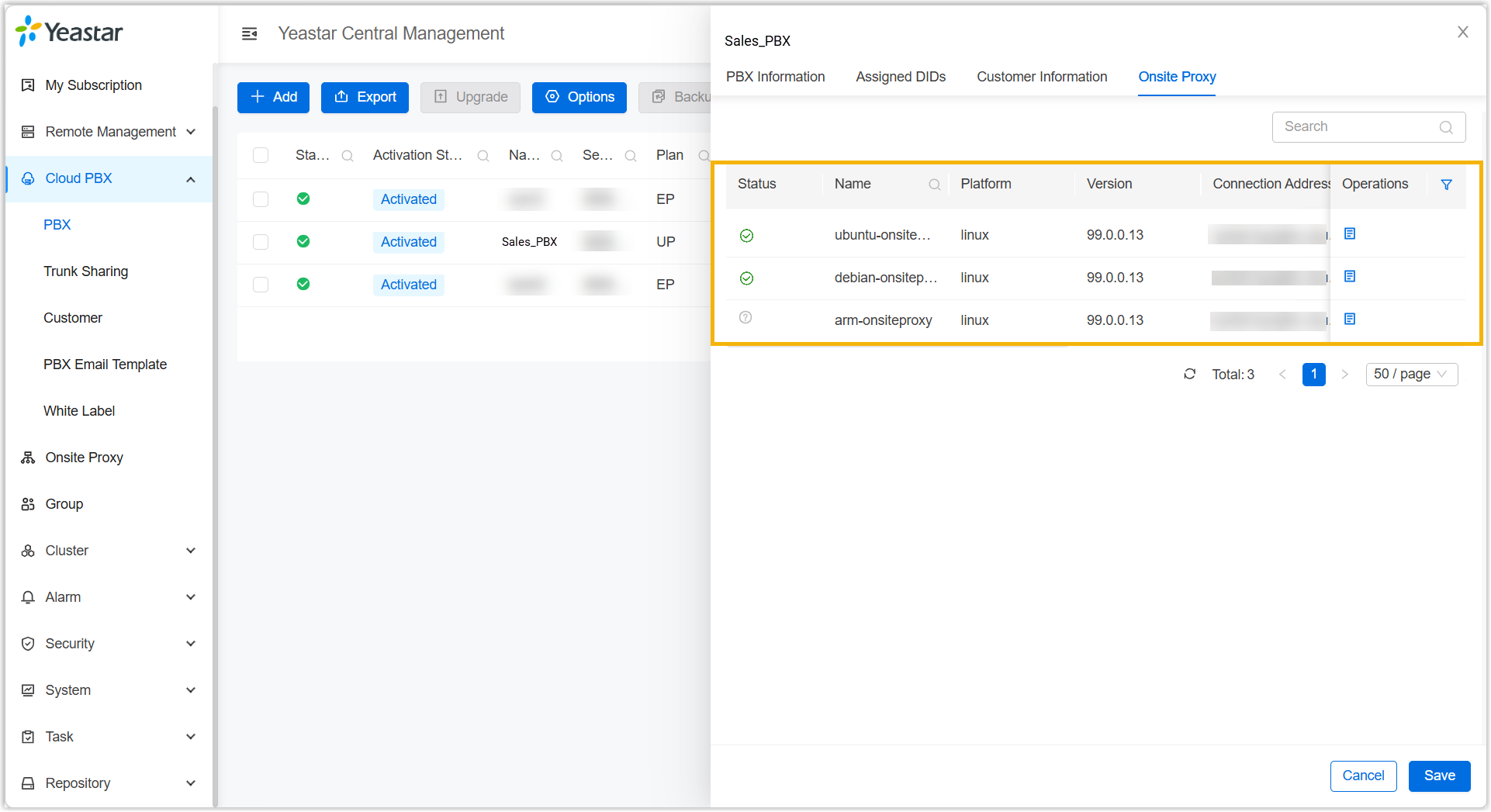Click search icon next to Activation Status column
This screenshot has height=812, width=1491.
(x=483, y=156)
